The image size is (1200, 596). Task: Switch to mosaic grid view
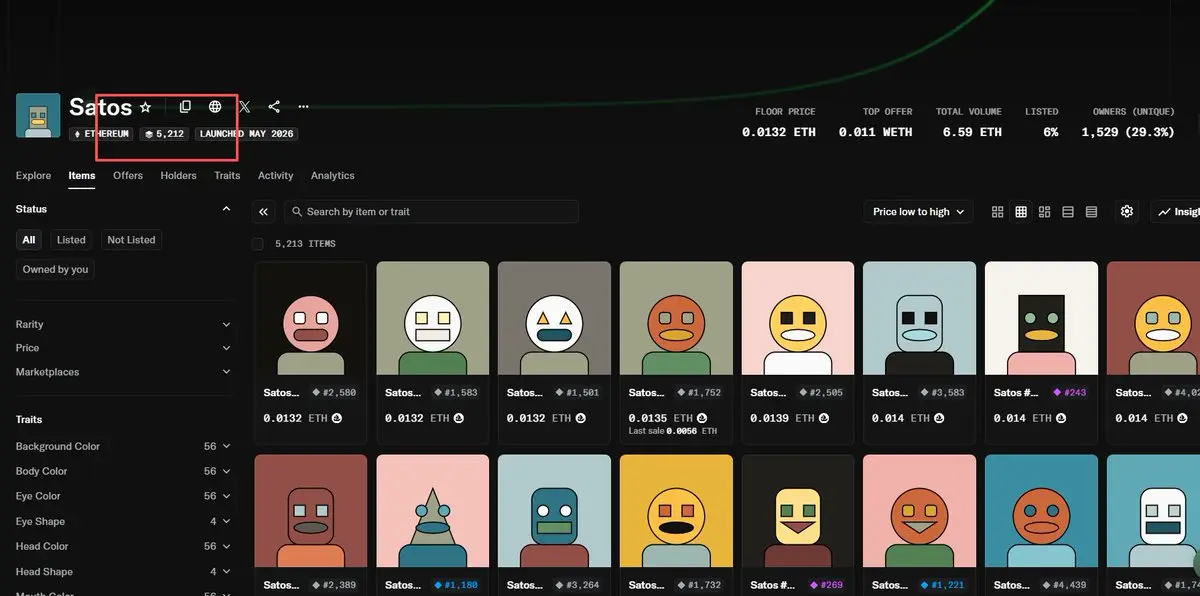1044,212
